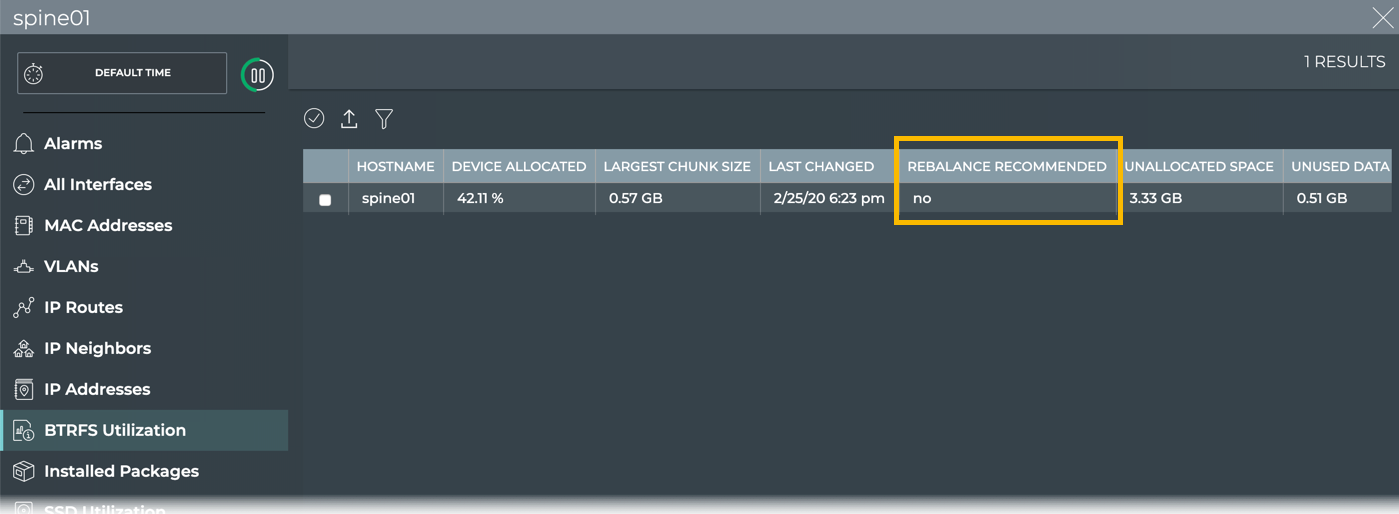Click the select-all checkmark icon
Image resolution: width=1399 pixels, height=514 pixels.
(314, 119)
